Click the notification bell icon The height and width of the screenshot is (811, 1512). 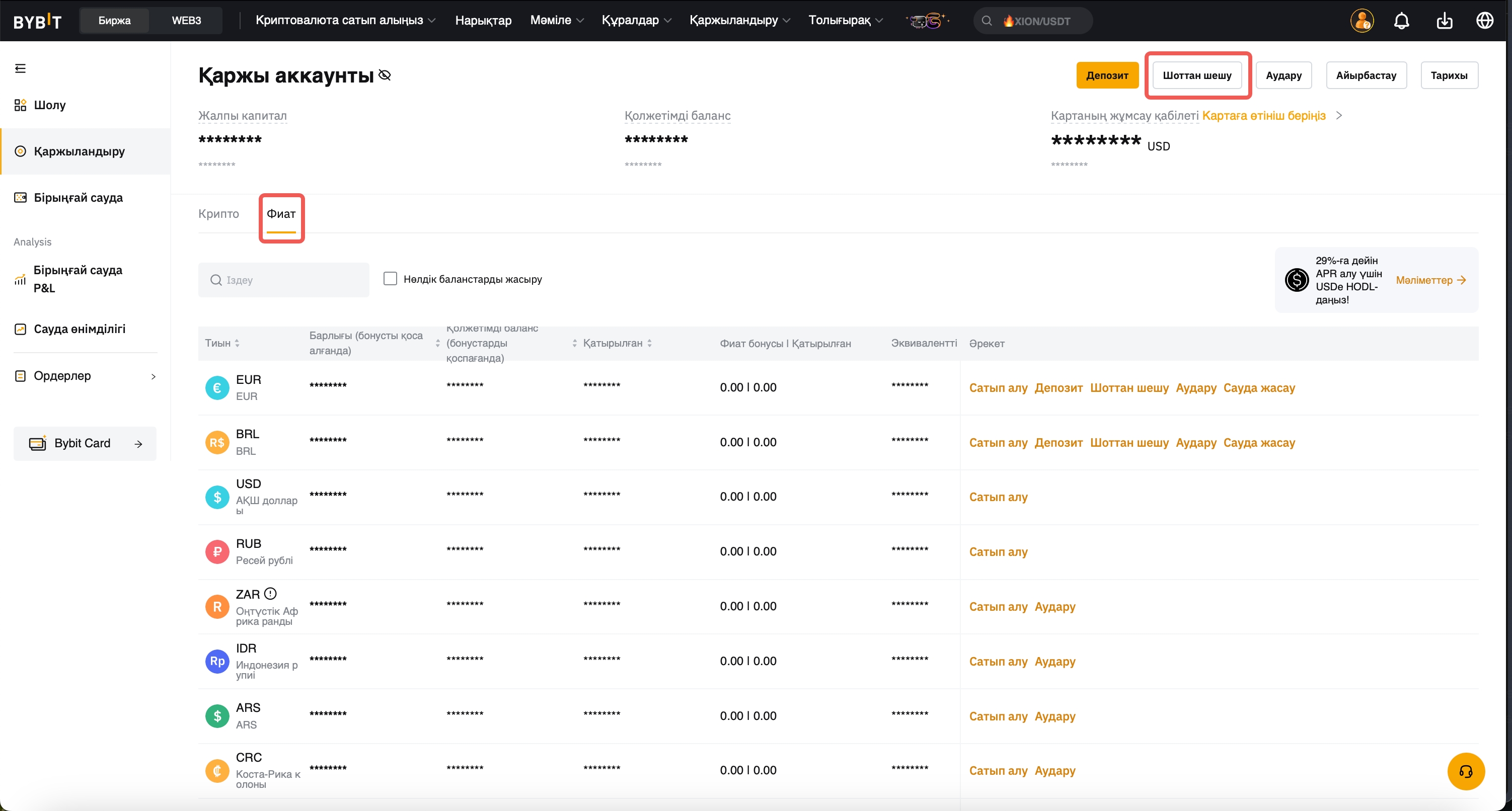coord(1401,21)
